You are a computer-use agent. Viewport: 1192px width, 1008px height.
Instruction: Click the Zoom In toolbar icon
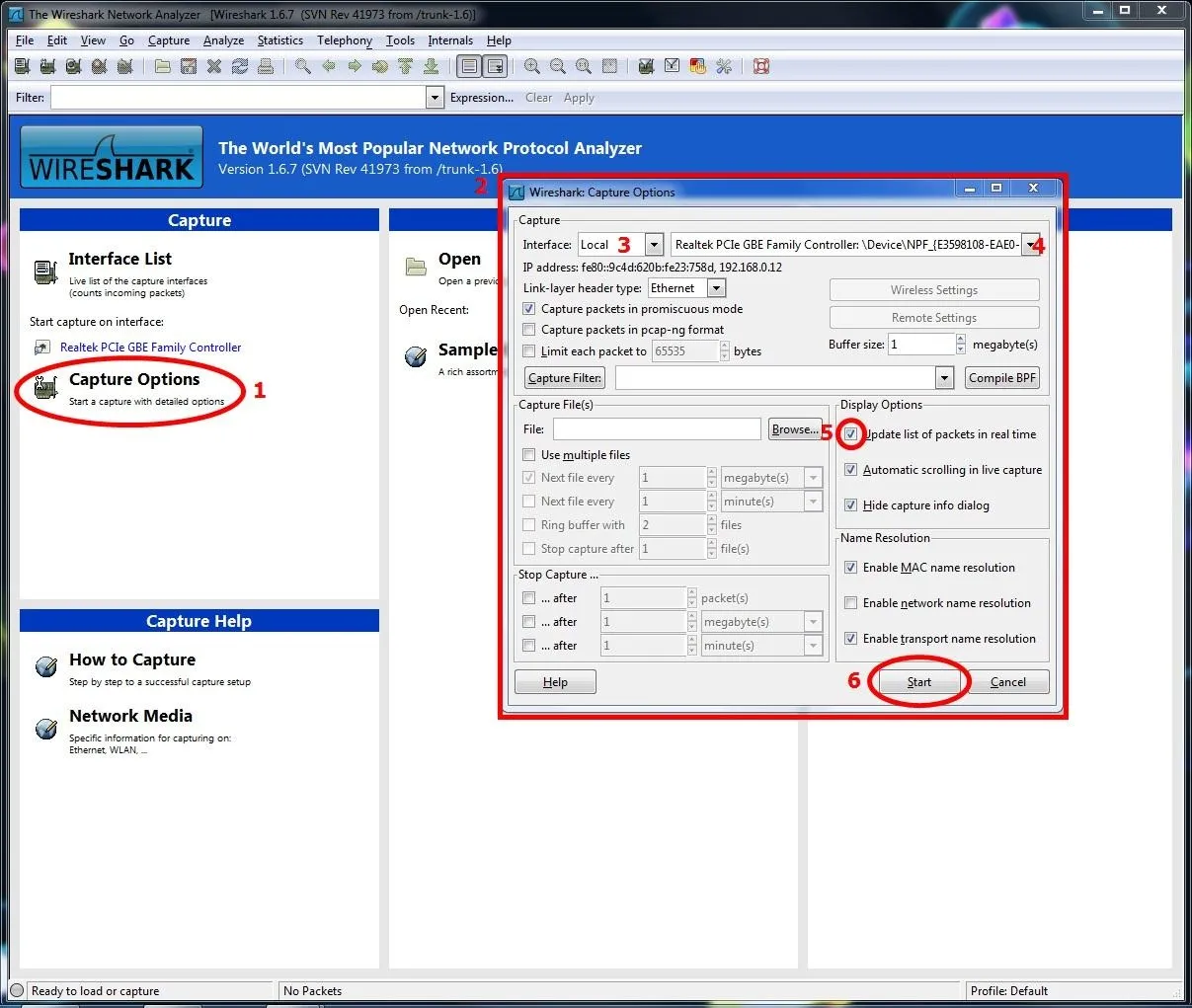click(x=532, y=66)
